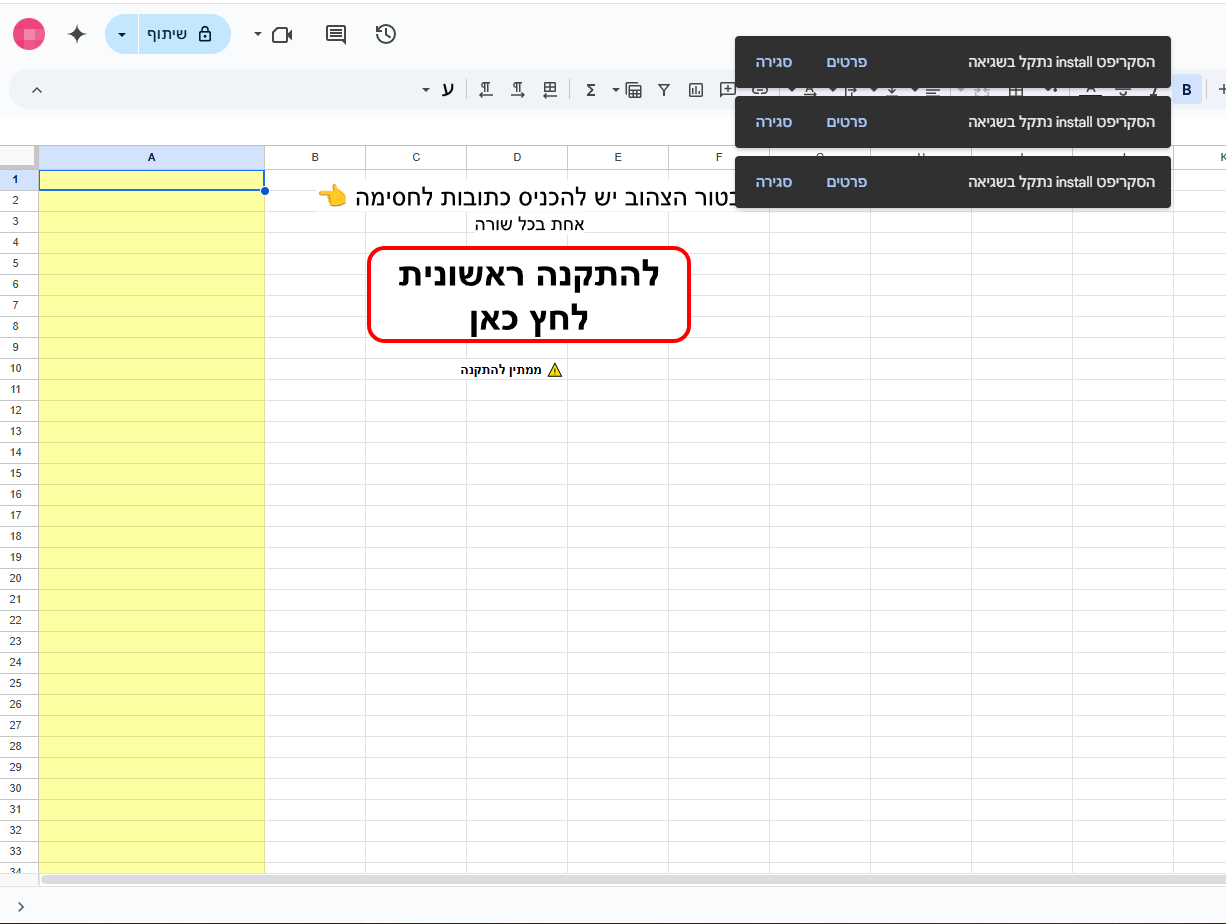Insert a chart with the chart icon
The height and width of the screenshot is (924, 1226).
696,90
